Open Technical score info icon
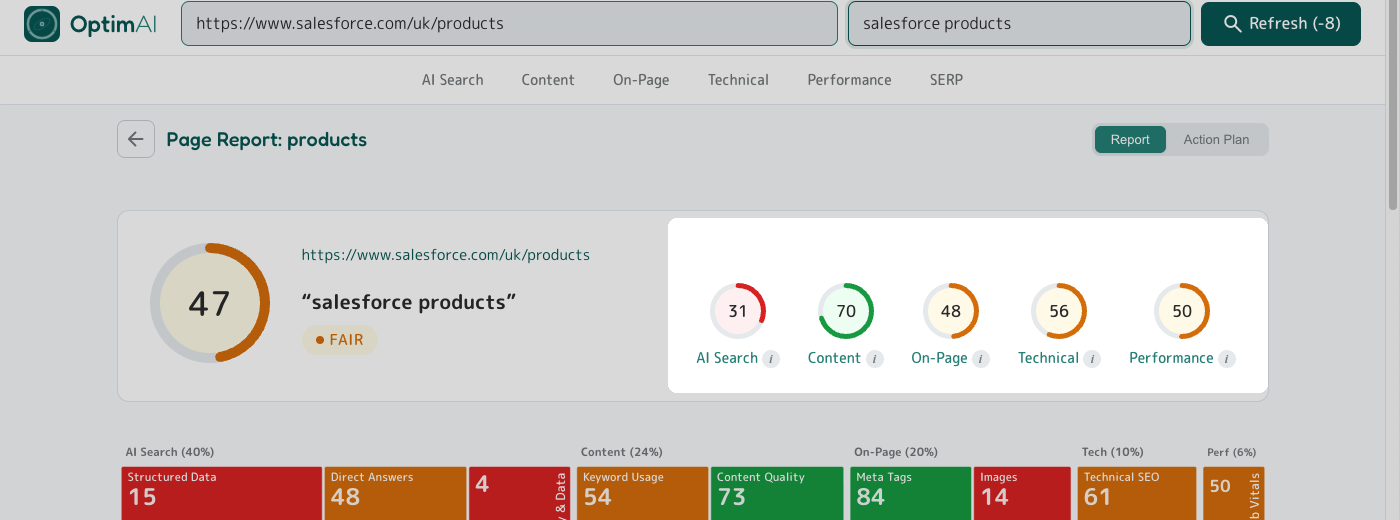 pos(1092,359)
